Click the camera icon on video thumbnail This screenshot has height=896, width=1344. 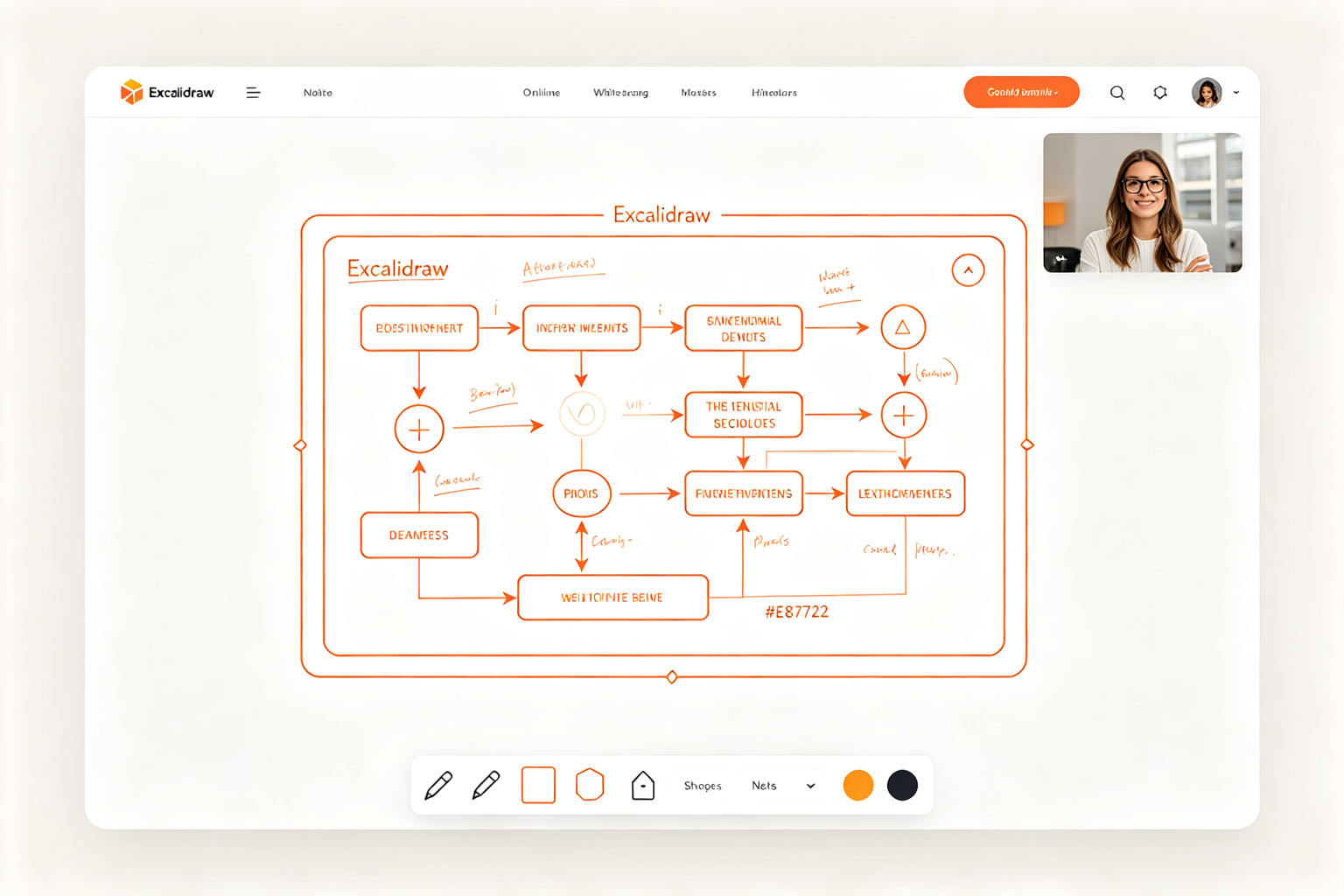[1060, 259]
